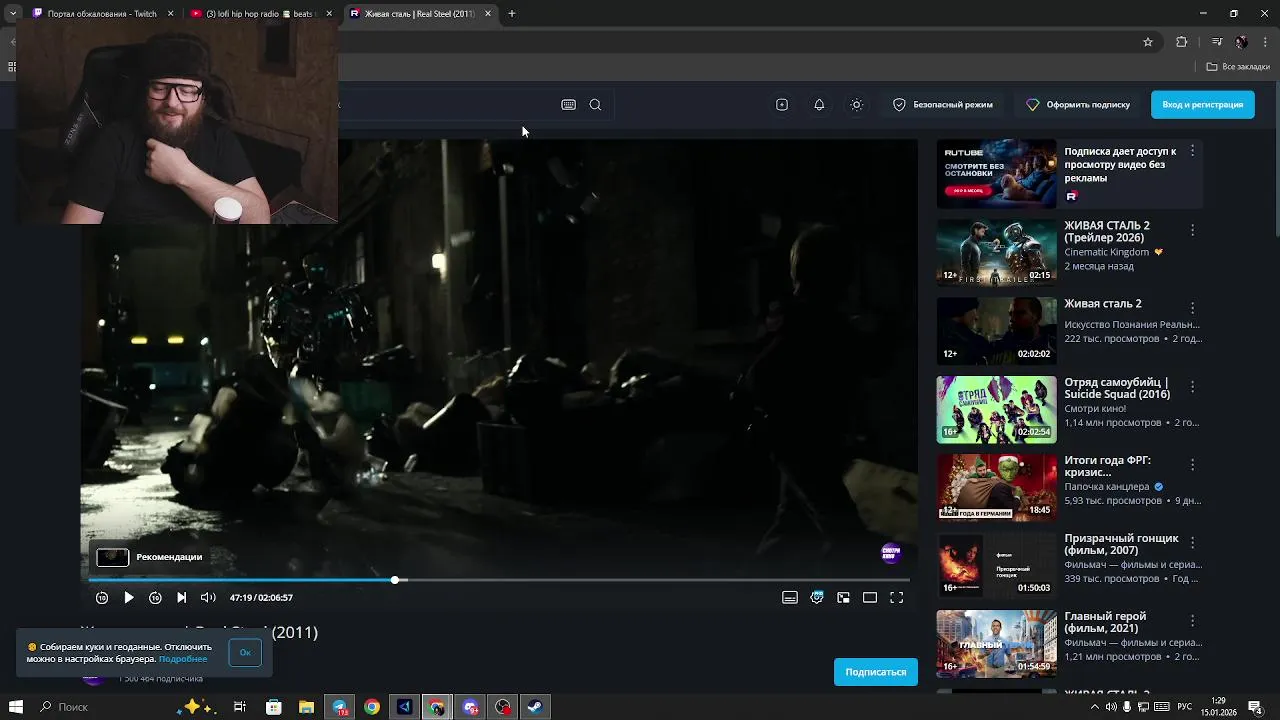Open Chrome three-dot menu

point(1265,42)
